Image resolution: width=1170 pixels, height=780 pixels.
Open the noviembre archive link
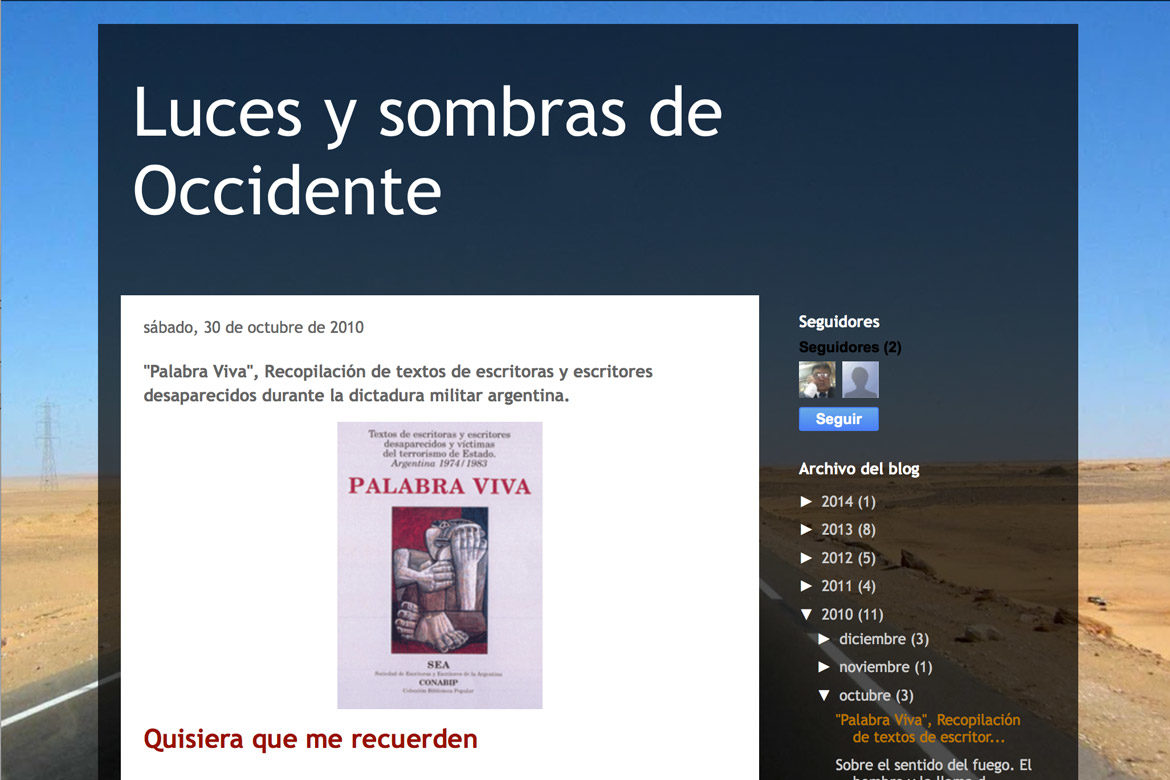point(873,667)
